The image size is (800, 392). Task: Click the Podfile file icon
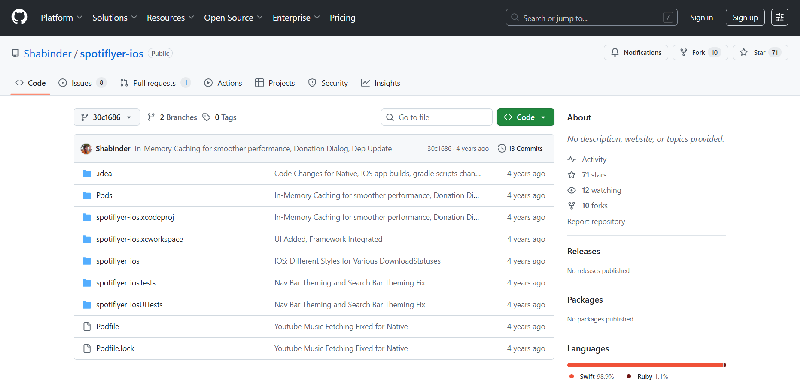tap(87, 327)
